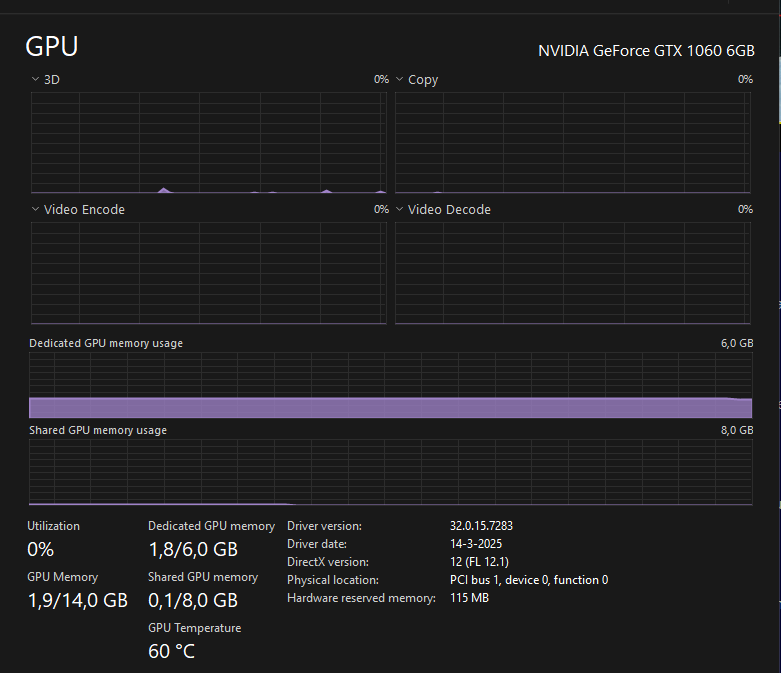Click the driver date value 14-3-2025
The width and height of the screenshot is (781, 673).
point(476,544)
